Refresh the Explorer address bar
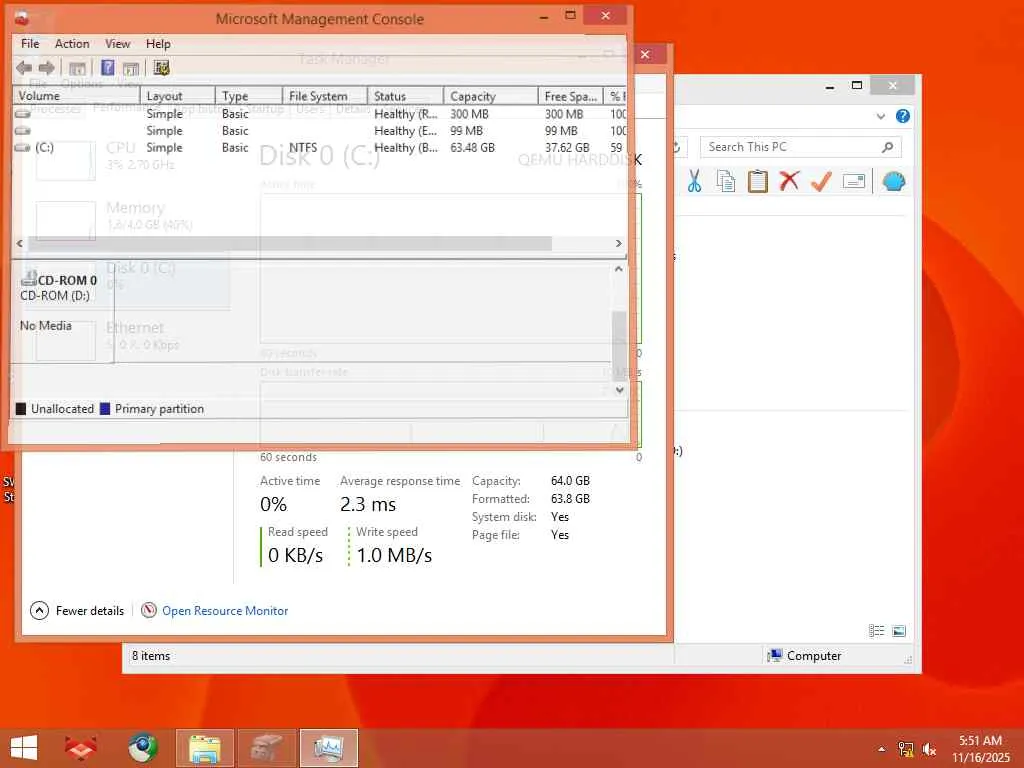1024x768 pixels. tap(677, 147)
